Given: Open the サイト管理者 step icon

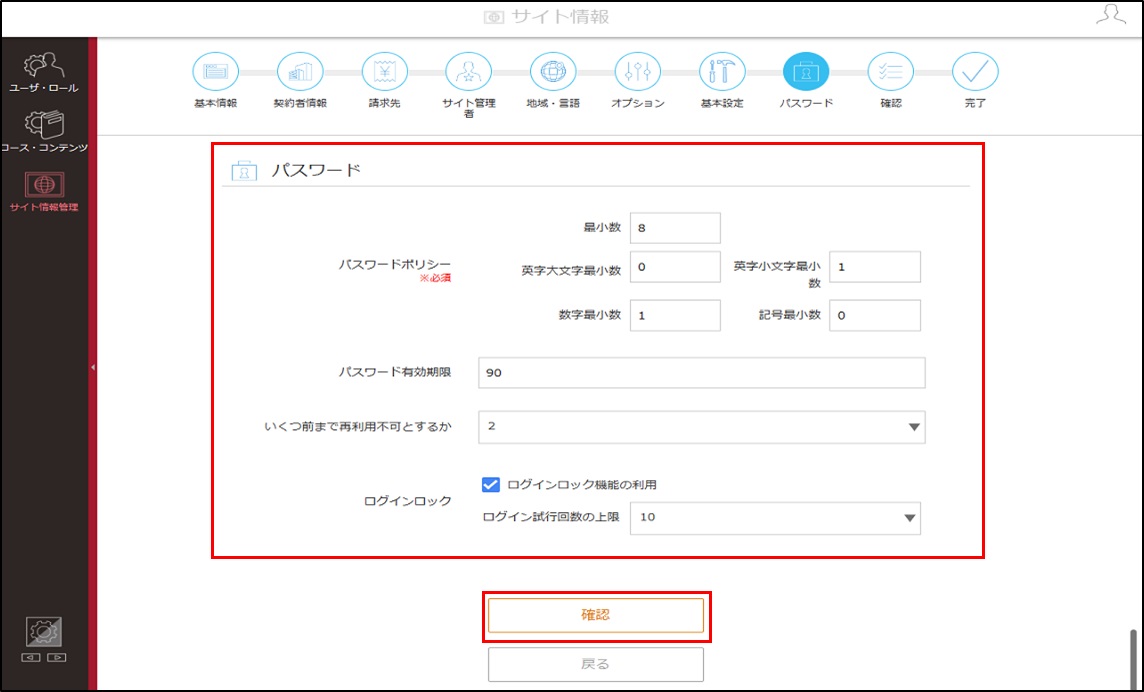Looking at the screenshot, I should (x=468, y=72).
